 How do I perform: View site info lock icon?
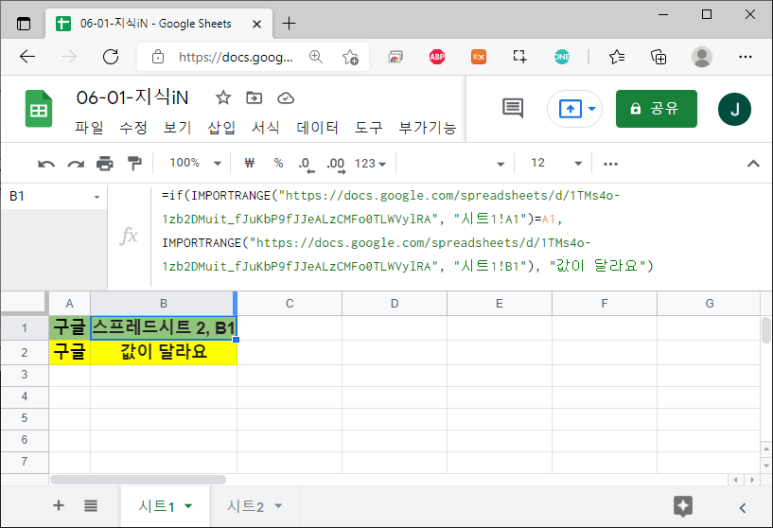pos(158,56)
